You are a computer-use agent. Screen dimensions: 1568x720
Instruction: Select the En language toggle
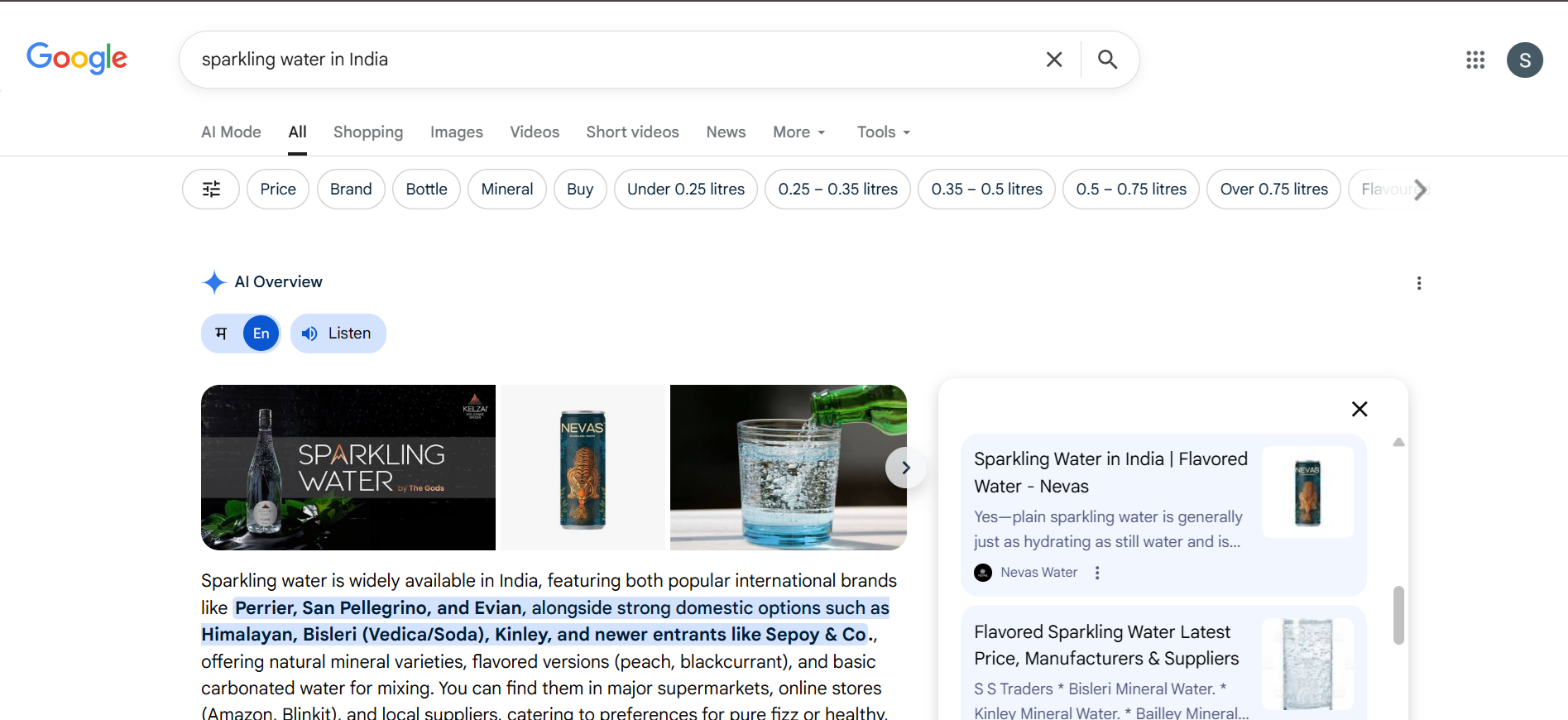261,334
